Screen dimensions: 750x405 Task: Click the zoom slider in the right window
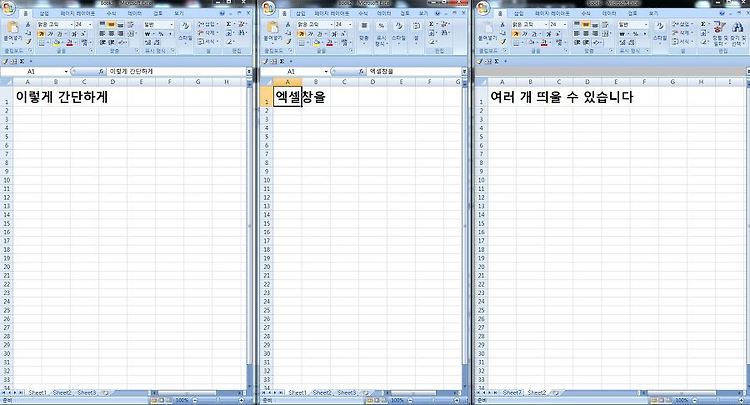(716, 400)
